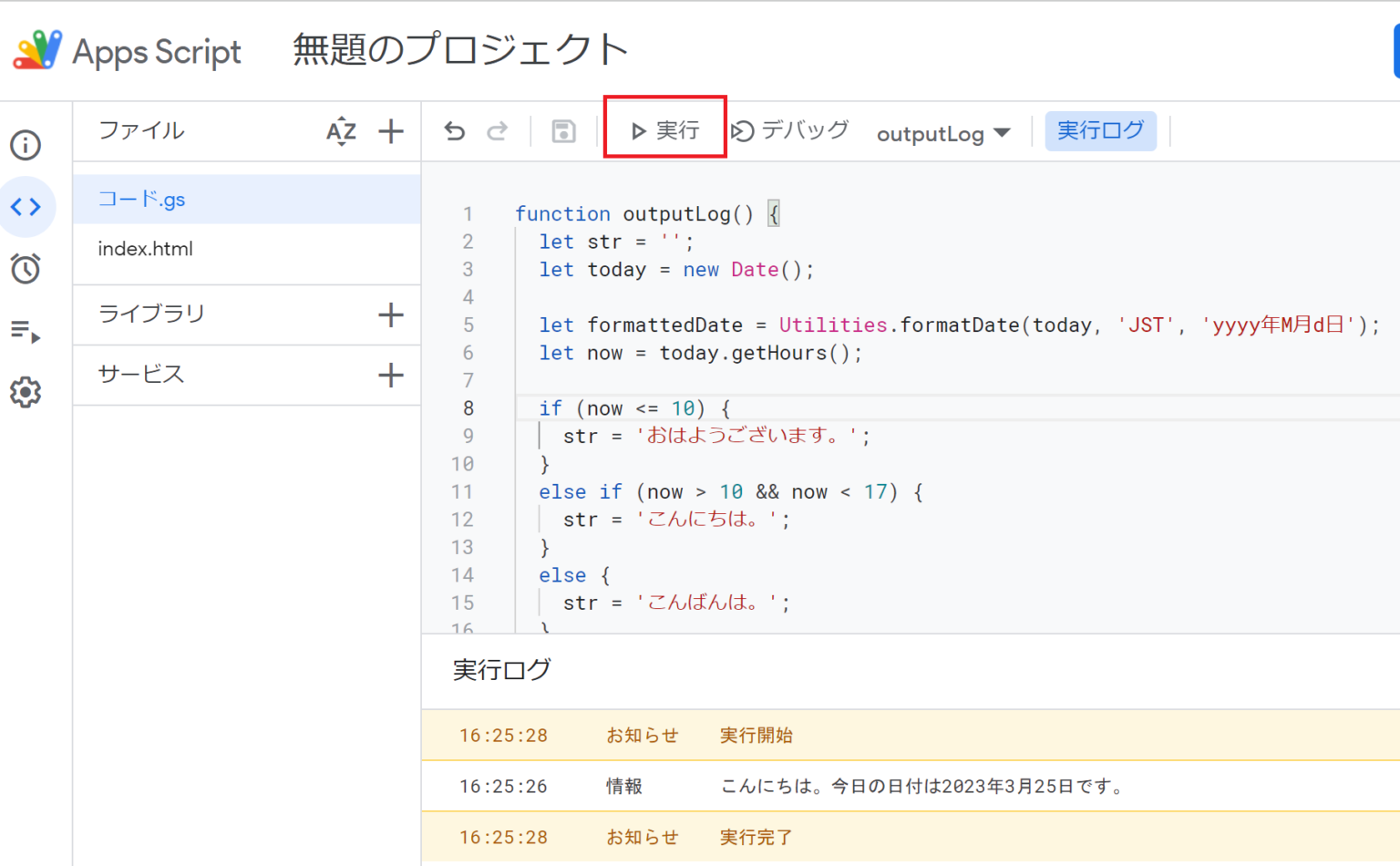Open the Triggers panel
Screen dimensions: 1400x866
coord(26,269)
